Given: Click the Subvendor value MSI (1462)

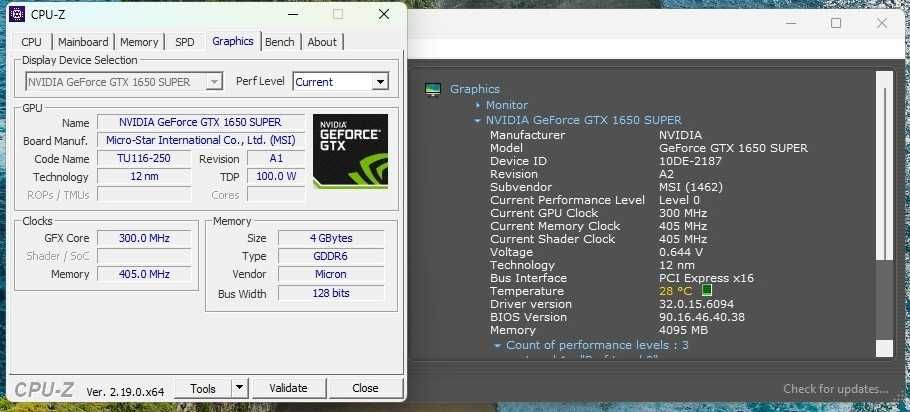Looking at the screenshot, I should coord(691,187).
